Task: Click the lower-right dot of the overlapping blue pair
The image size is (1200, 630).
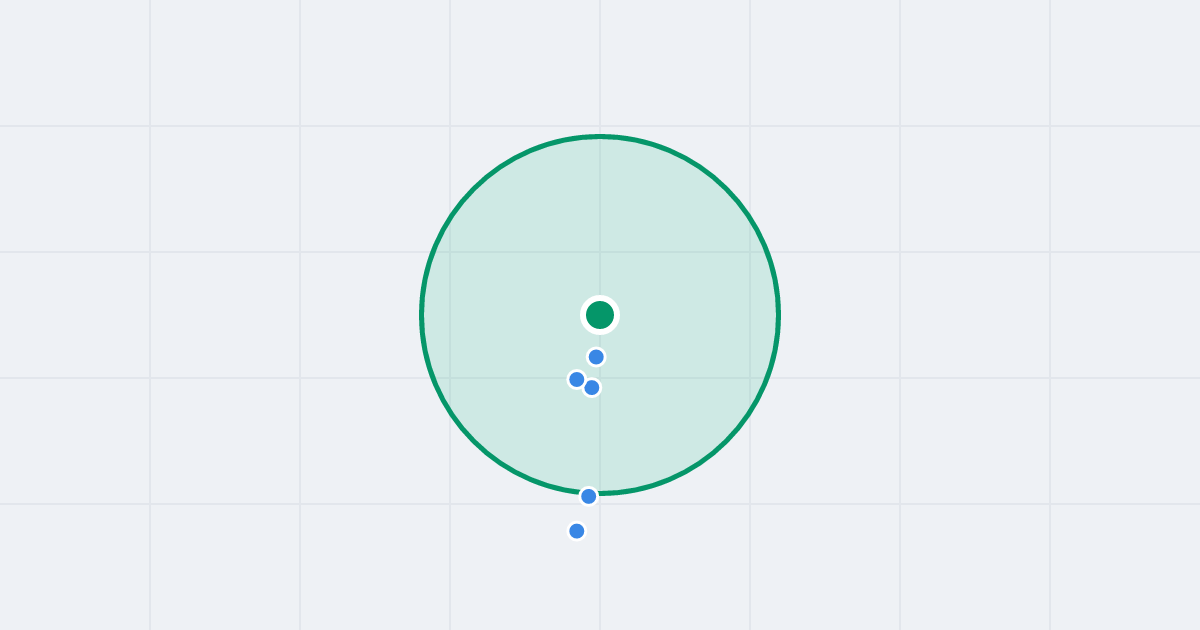Action: tap(592, 387)
